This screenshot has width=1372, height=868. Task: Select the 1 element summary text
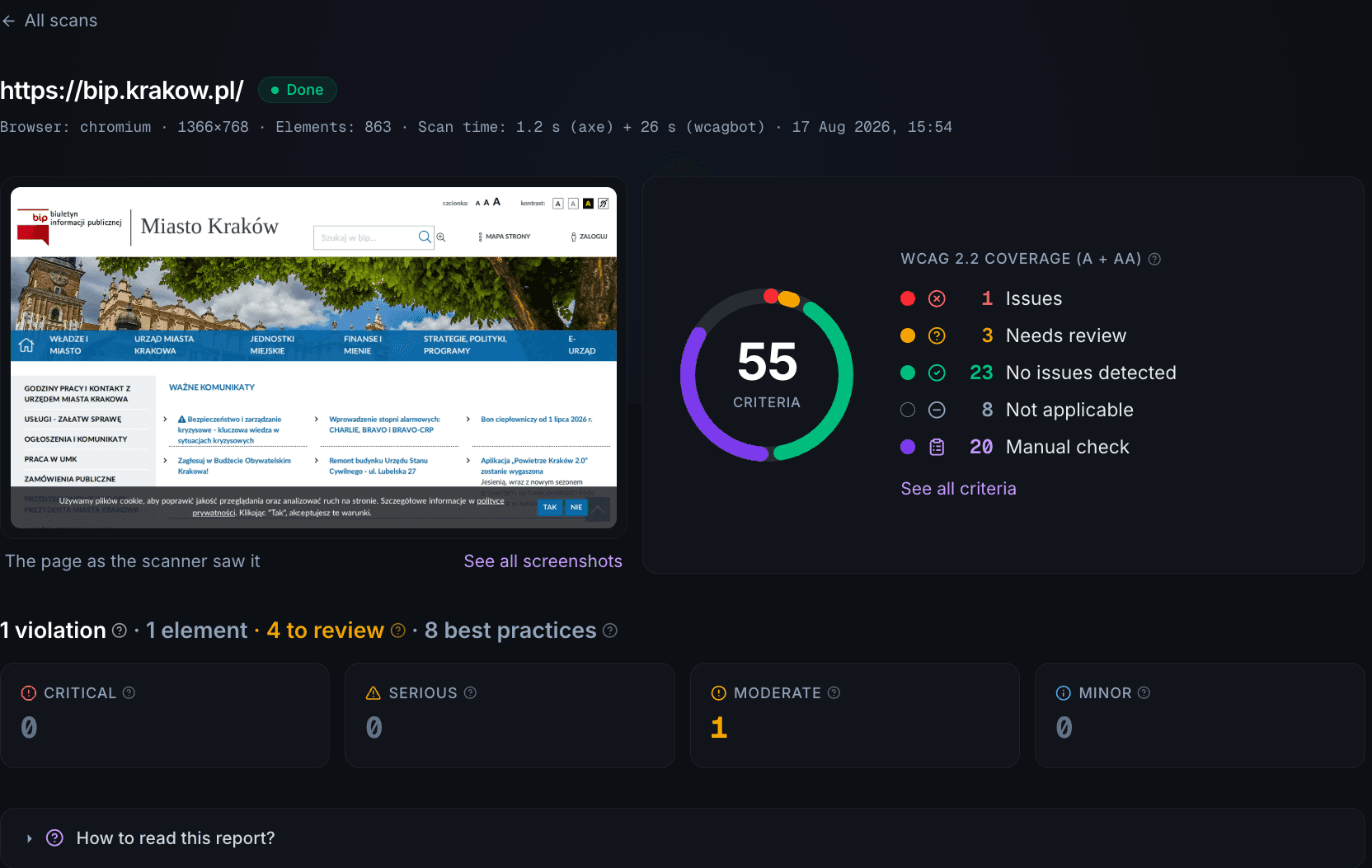point(196,631)
